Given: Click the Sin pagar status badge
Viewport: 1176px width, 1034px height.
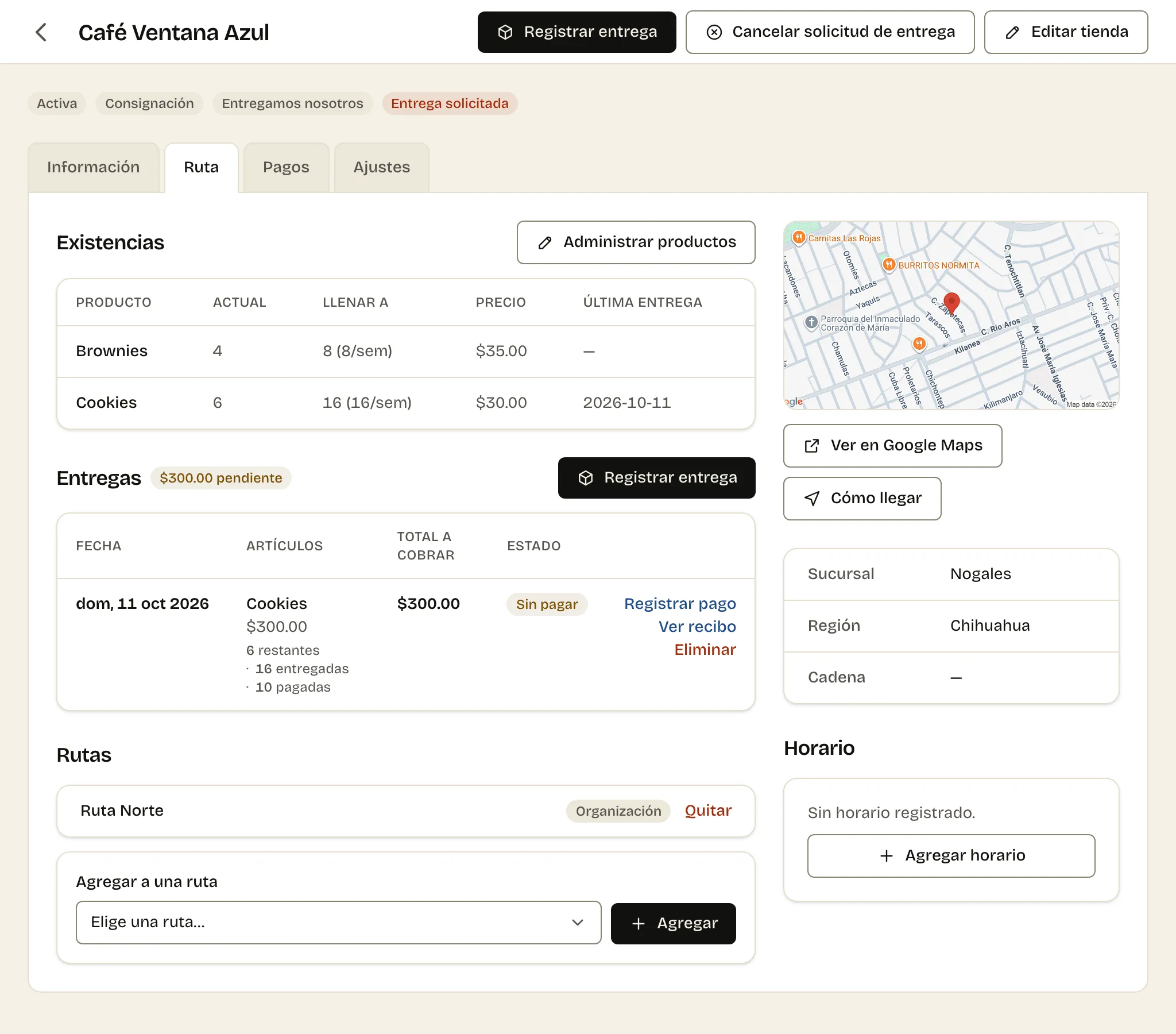Looking at the screenshot, I should point(547,604).
